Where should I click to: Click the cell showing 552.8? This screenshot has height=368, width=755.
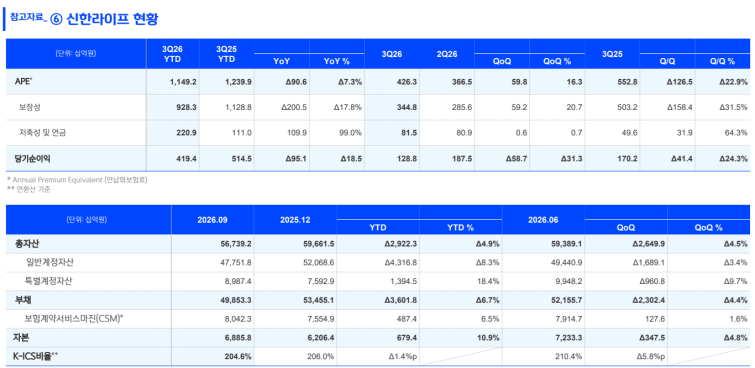click(628, 82)
